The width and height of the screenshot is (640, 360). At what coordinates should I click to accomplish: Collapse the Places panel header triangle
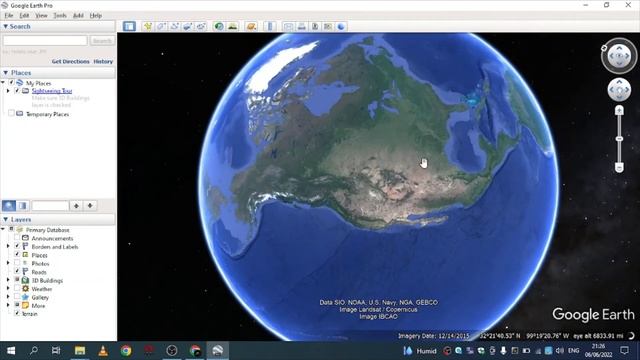tap(5, 73)
